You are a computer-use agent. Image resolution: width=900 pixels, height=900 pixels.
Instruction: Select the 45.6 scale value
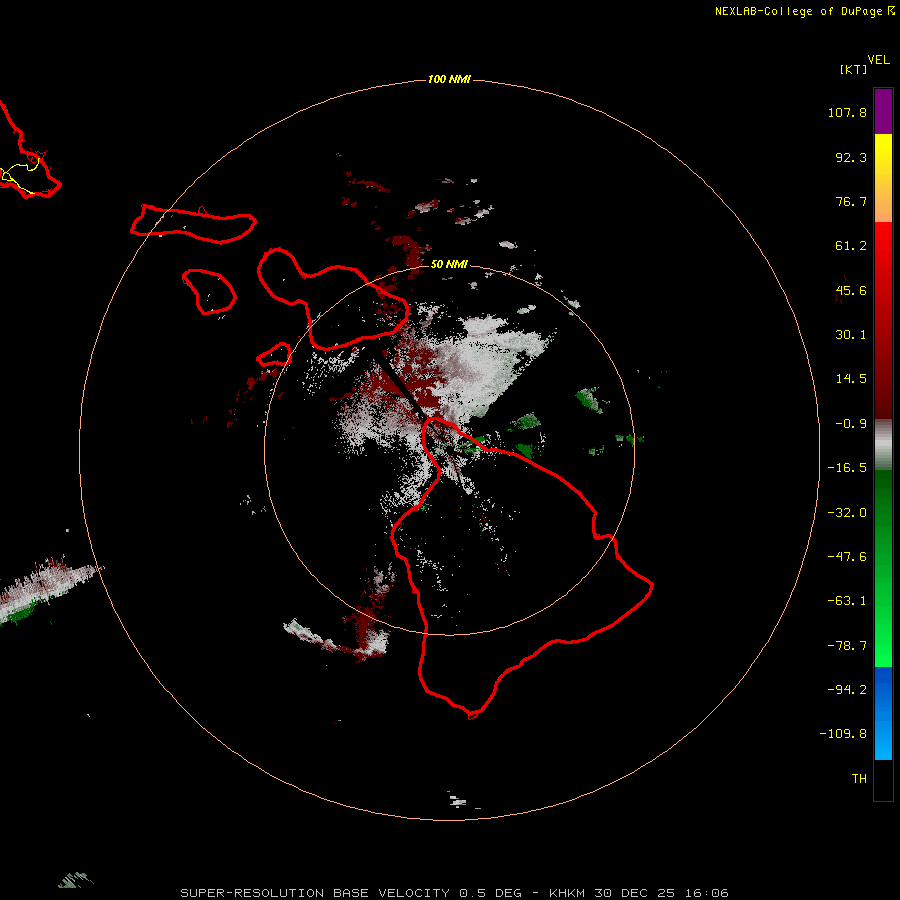pyautogui.click(x=851, y=290)
